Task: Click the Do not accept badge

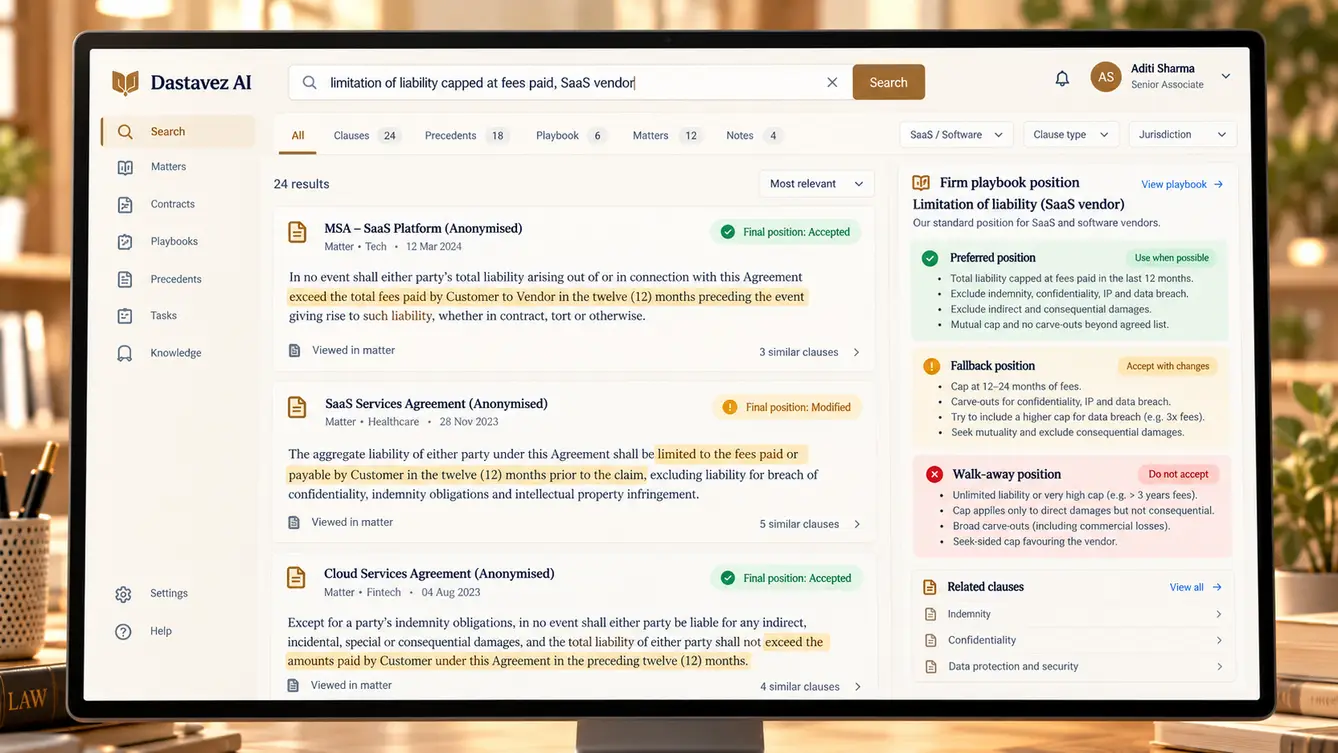Action: (1178, 474)
